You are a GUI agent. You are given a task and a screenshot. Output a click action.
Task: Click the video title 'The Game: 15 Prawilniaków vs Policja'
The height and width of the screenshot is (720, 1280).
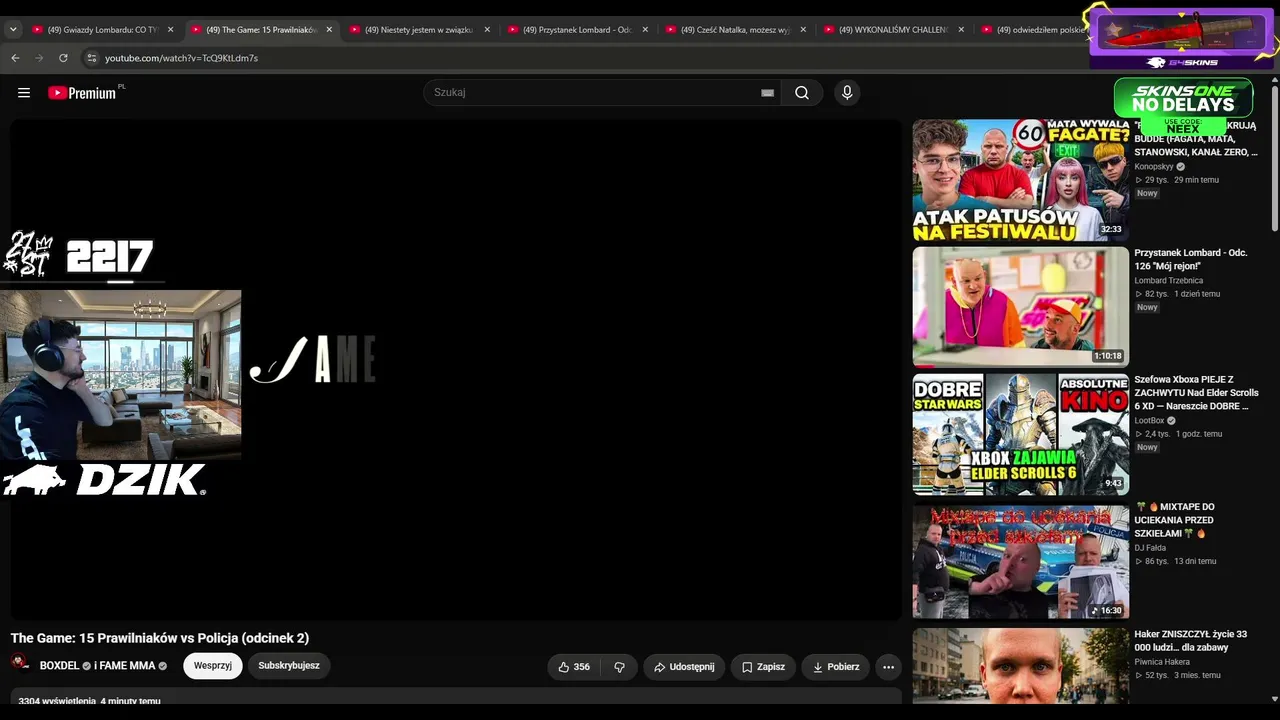click(160, 638)
